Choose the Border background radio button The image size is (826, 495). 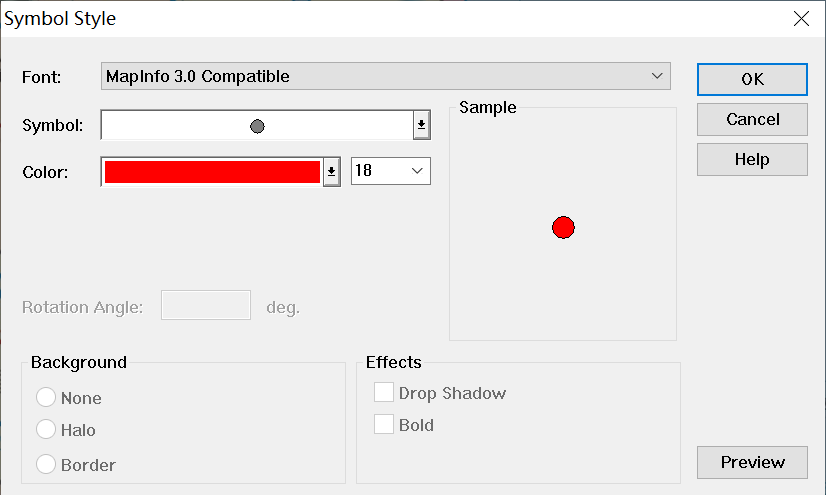[x=46, y=464]
